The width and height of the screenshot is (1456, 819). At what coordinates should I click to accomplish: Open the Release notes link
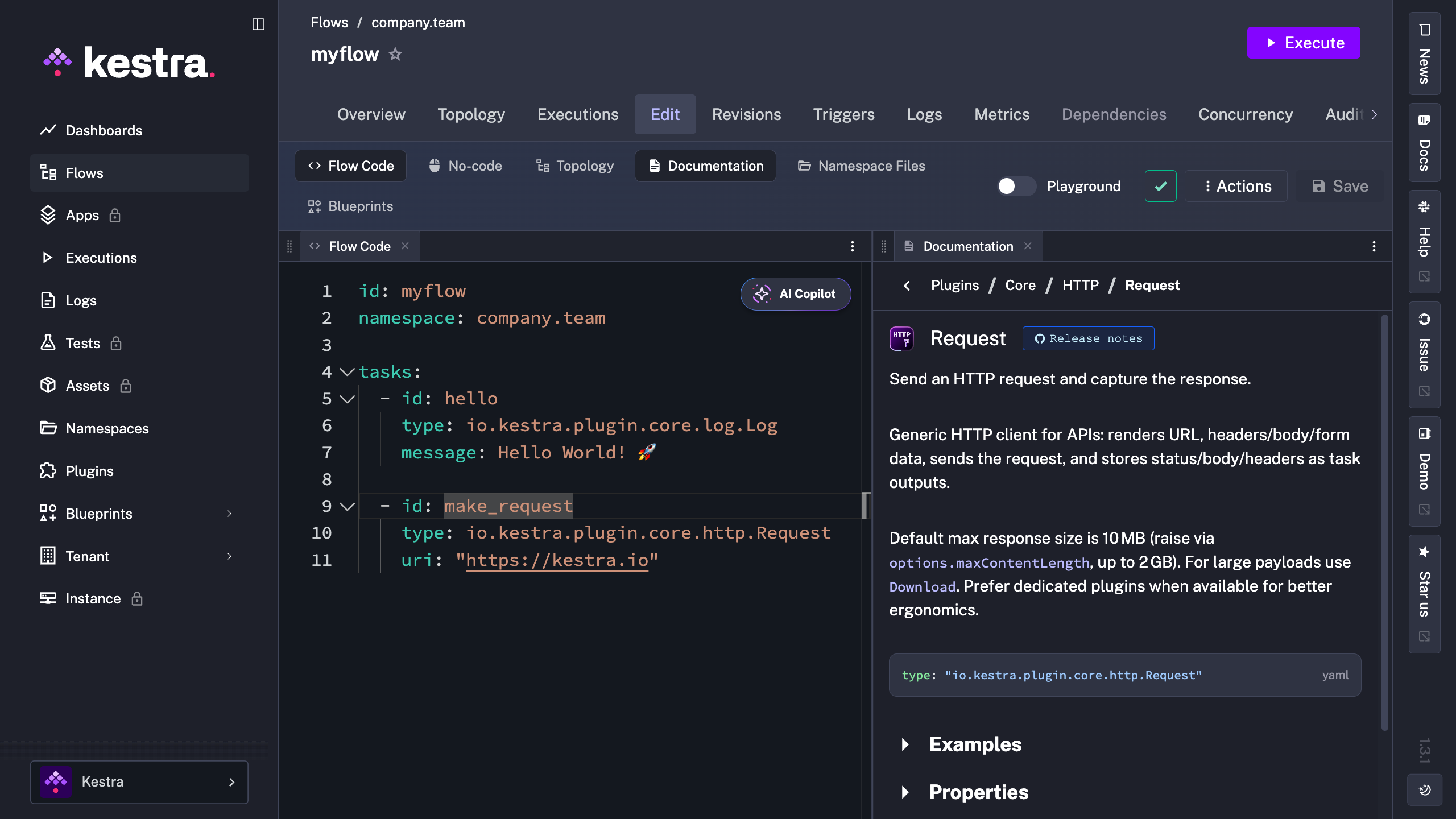pyautogui.click(x=1088, y=338)
